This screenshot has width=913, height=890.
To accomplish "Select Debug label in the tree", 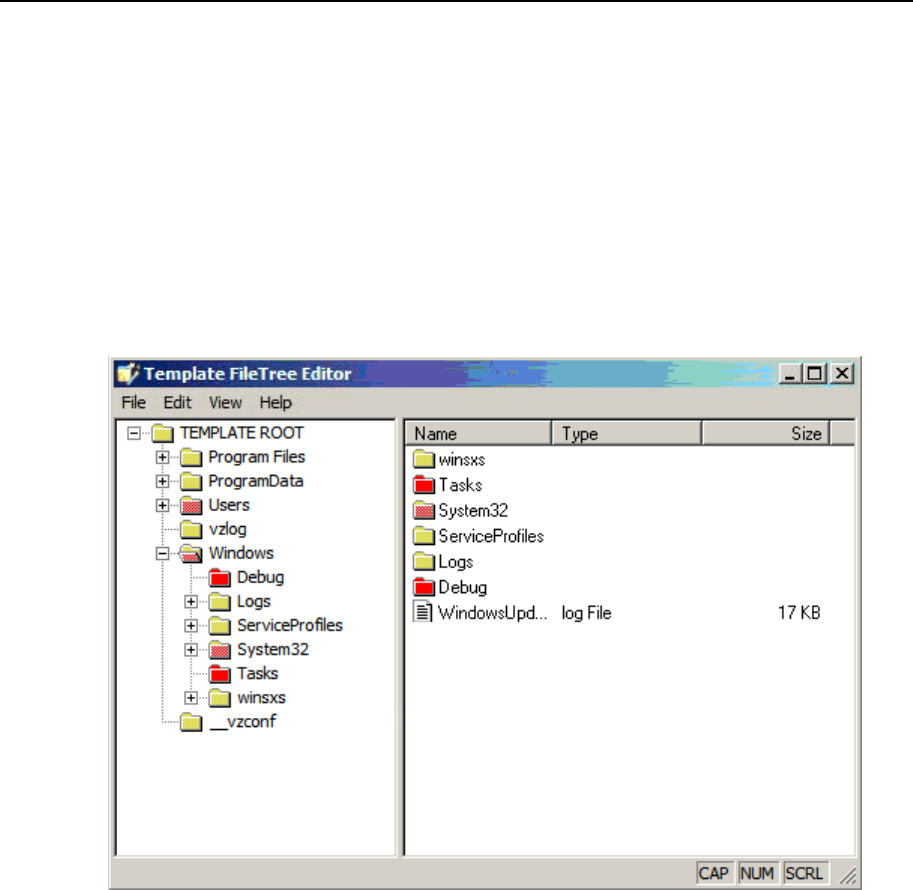I will (x=260, y=577).
